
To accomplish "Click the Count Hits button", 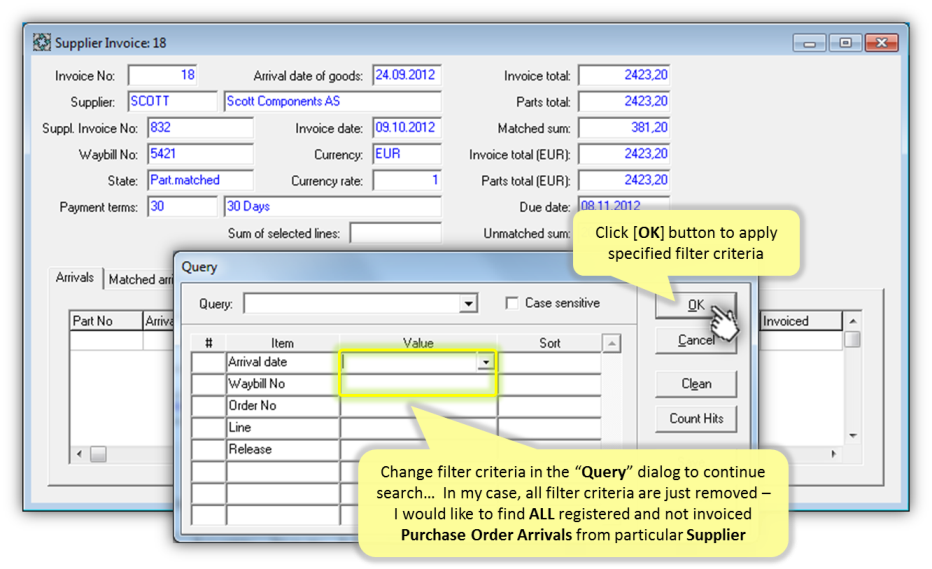I will pos(696,418).
